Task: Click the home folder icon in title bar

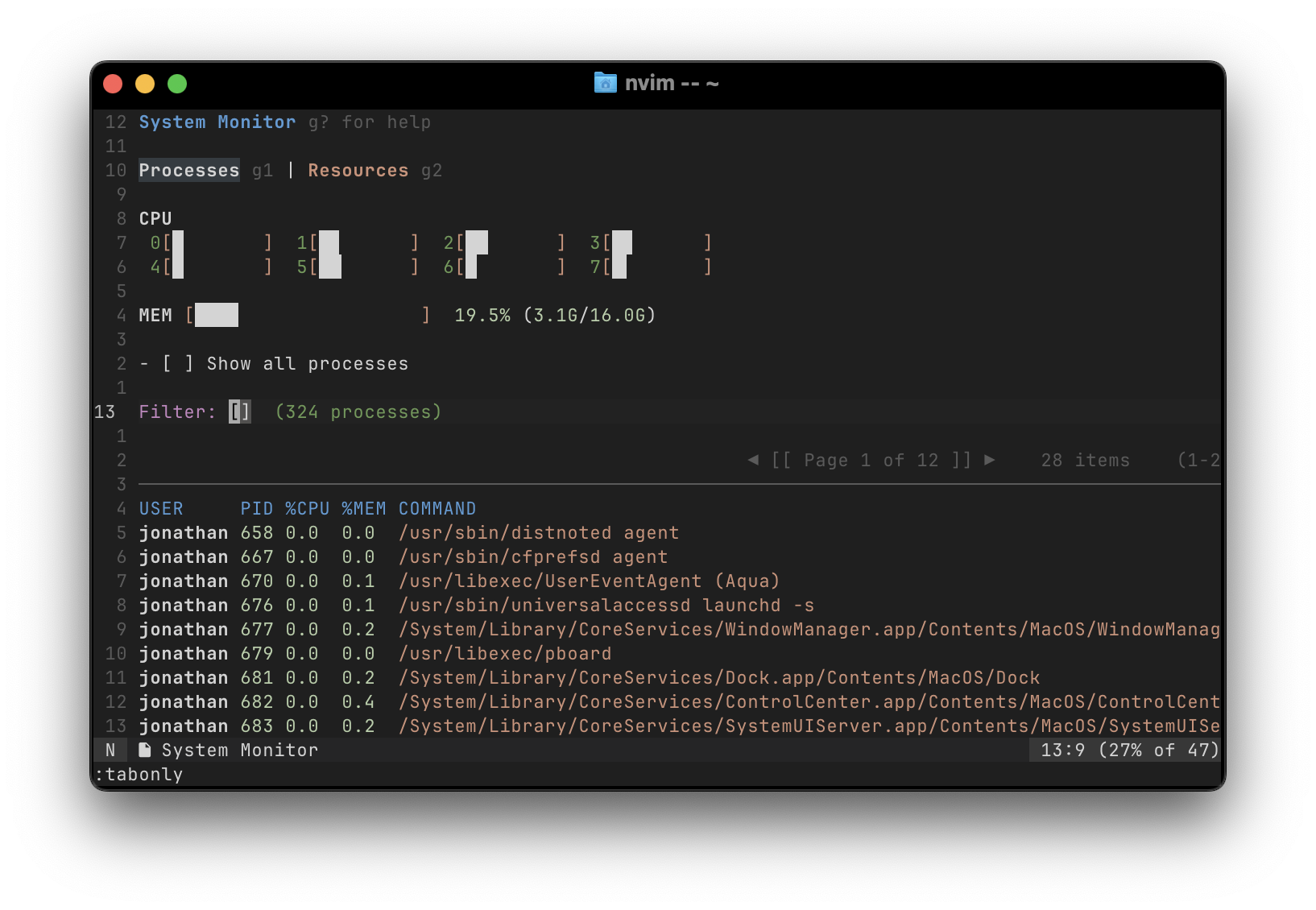Action: (605, 83)
